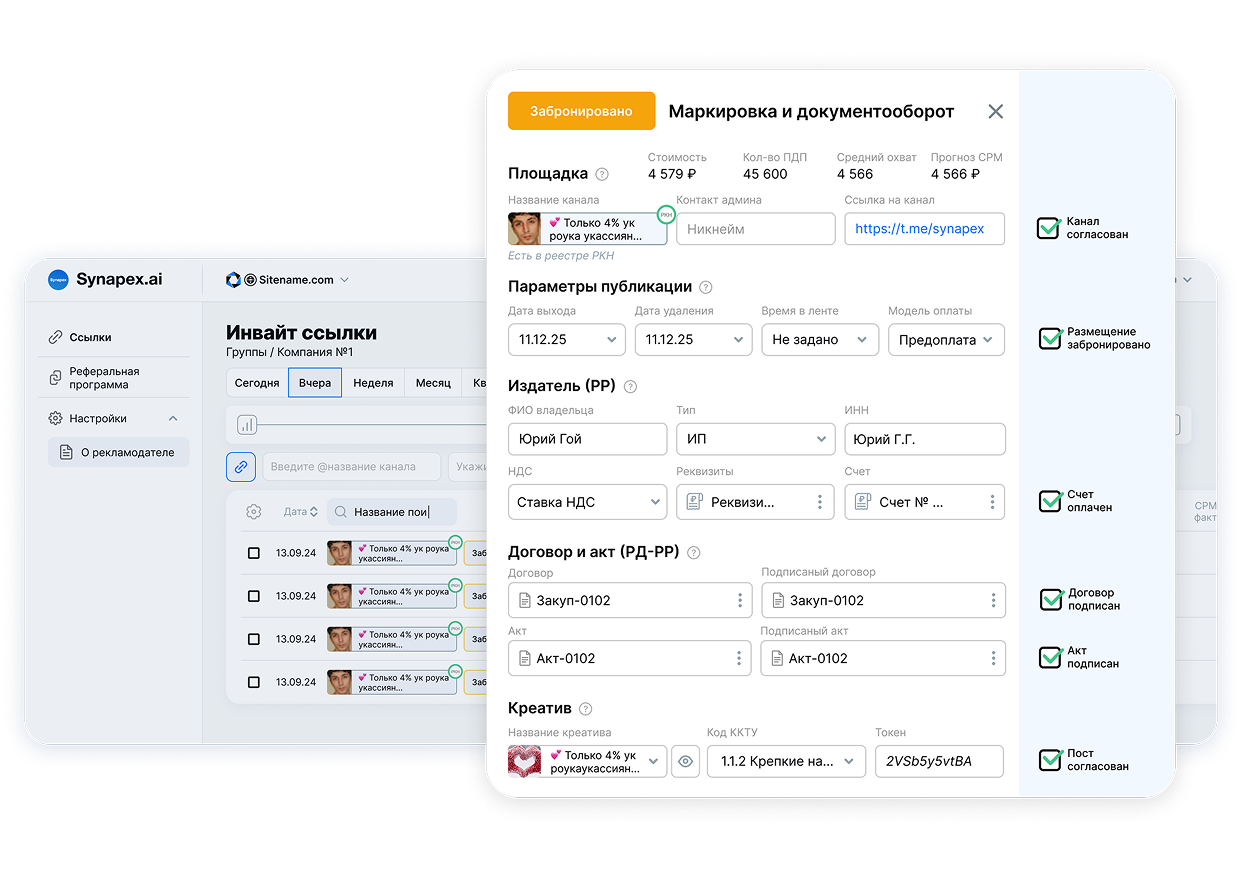
Task: Click the info icon next to Площадка
Action: click(x=602, y=174)
